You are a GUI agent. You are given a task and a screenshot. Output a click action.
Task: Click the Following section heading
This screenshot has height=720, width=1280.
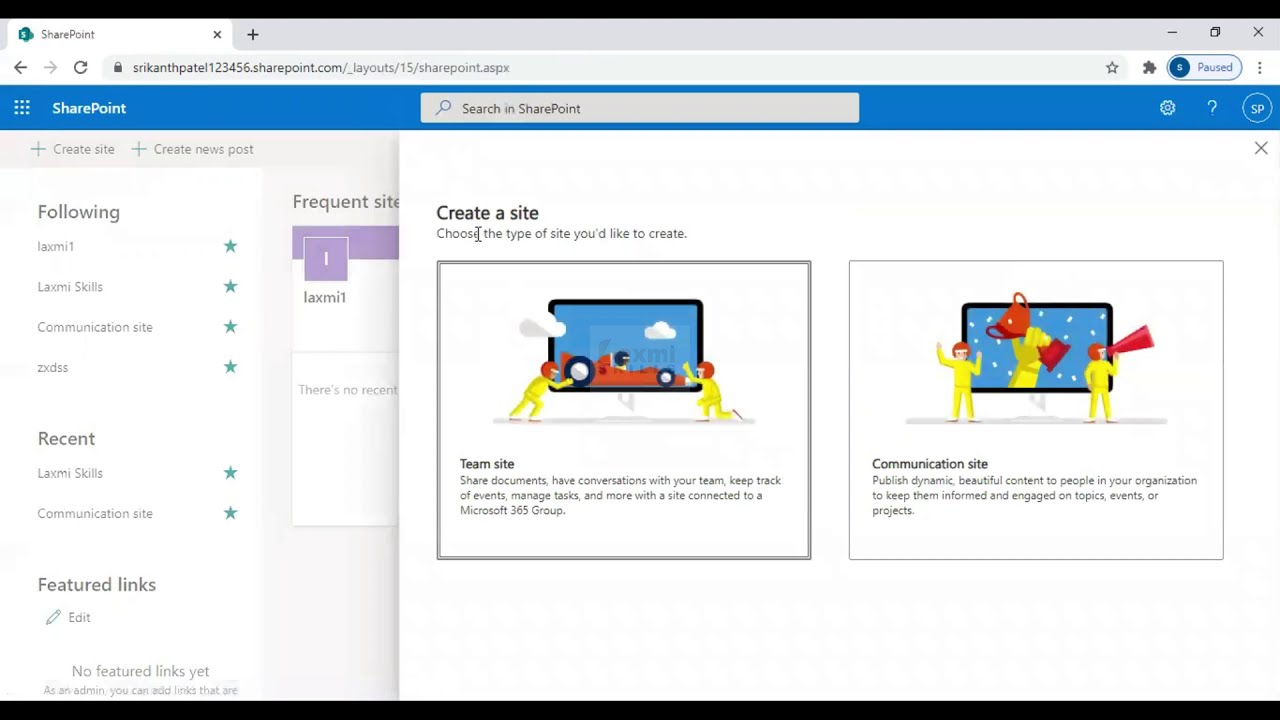click(x=78, y=212)
